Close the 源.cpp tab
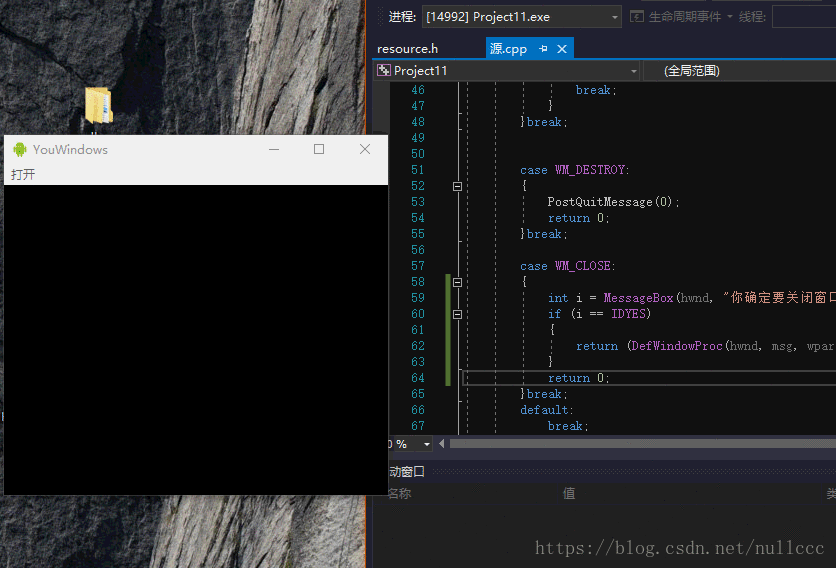The height and width of the screenshot is (568, 836). point(562,49)
